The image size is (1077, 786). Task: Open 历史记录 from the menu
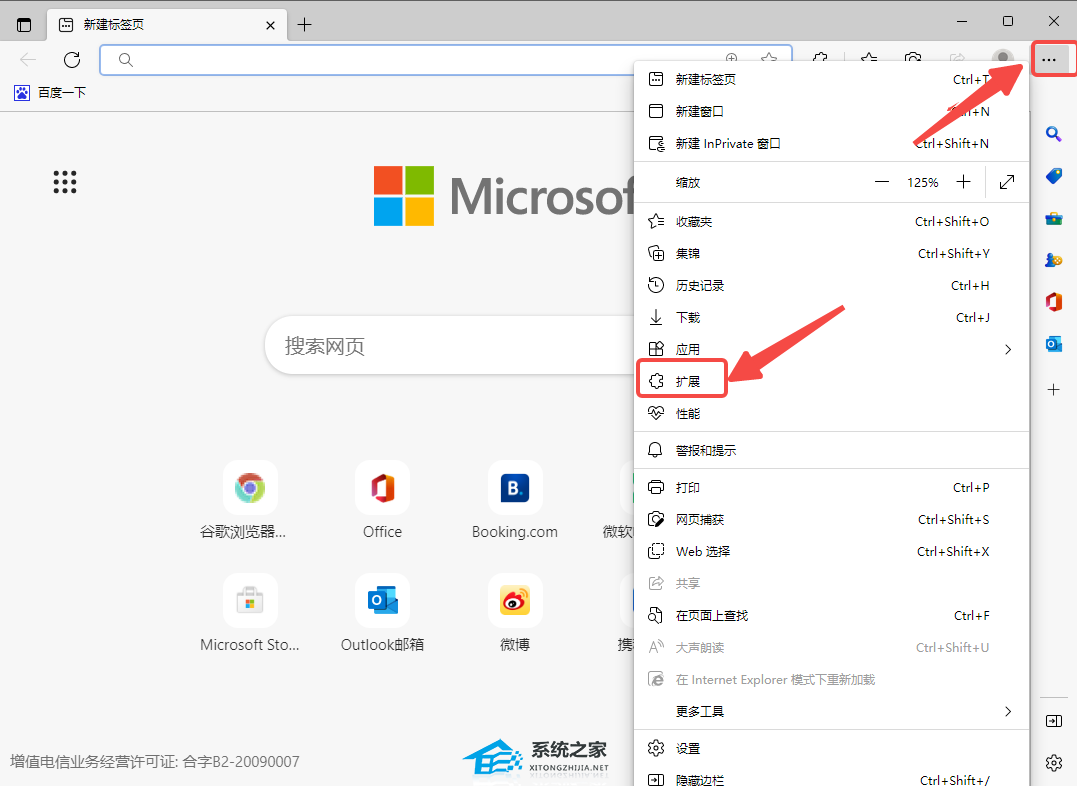click(831, 285)
